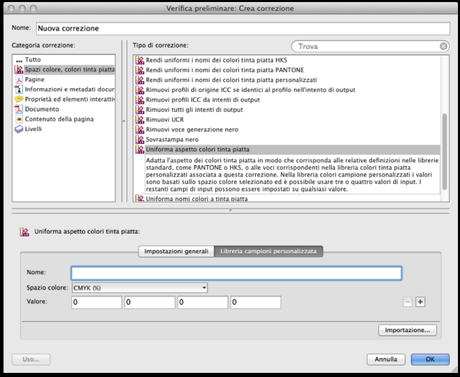Image resolution: width=460 pixels, height=377 pixels.
Task: Click icon beside Rendi uniformi nomi PANTONE
Action: point(140,70)
